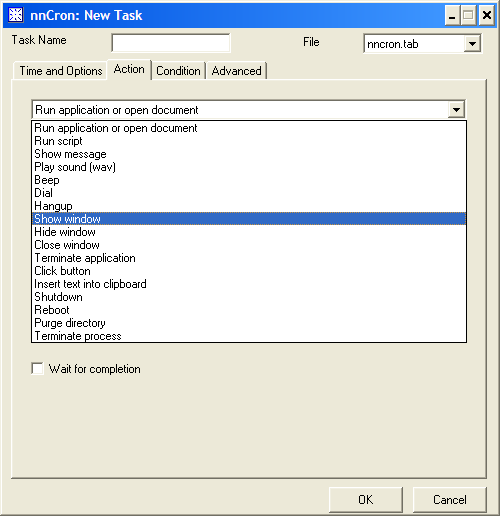Open the File nncron.tab dropdown arrow
The image size is (500, 516).
[x=472, y=44]
